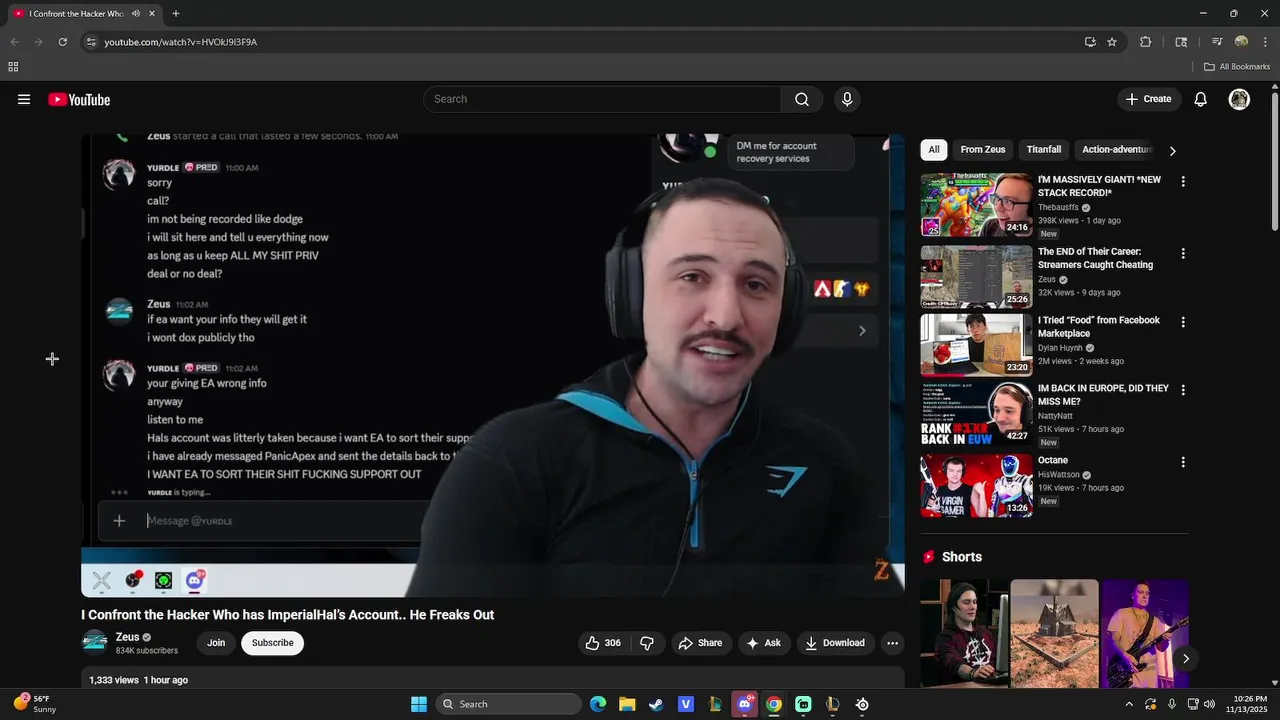Select the Action-adventure filter chip
1280x720 pixels.
pyautogui.click(x=1117, y=150)
